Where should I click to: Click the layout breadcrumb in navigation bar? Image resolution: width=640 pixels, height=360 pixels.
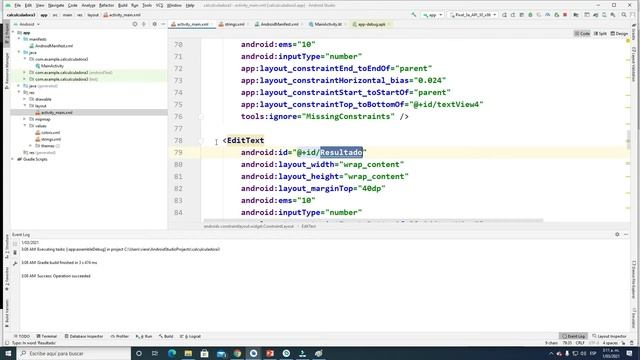[x=93, y=15]
